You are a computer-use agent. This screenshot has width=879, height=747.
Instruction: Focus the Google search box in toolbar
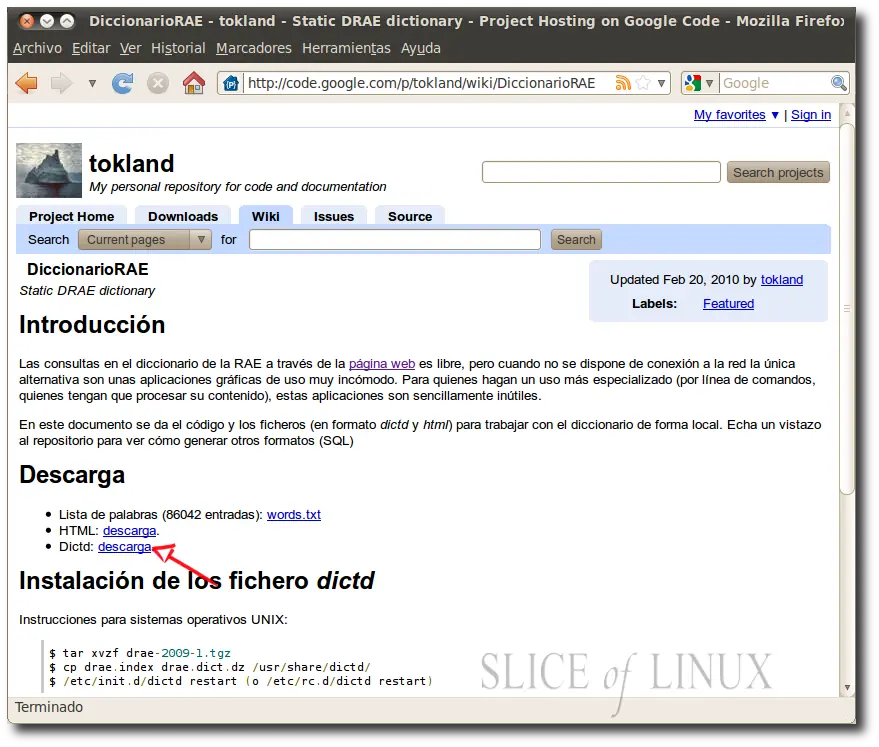[775, 83]
